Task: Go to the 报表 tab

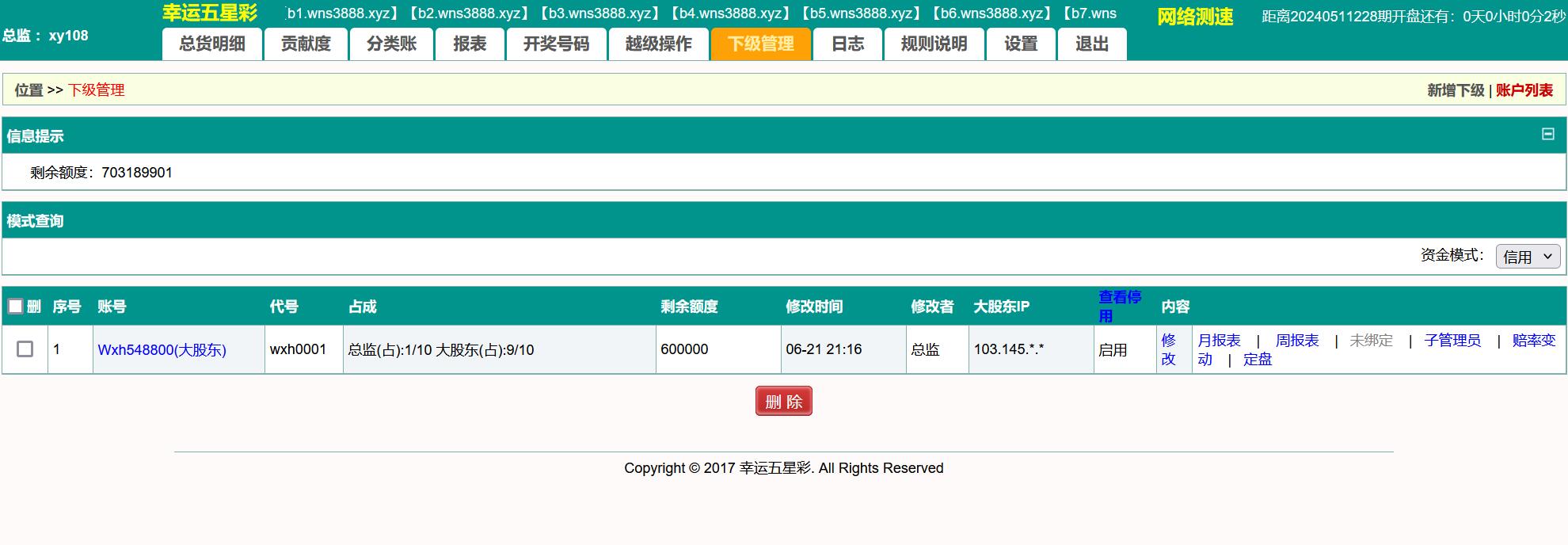Action: (470, 44)
